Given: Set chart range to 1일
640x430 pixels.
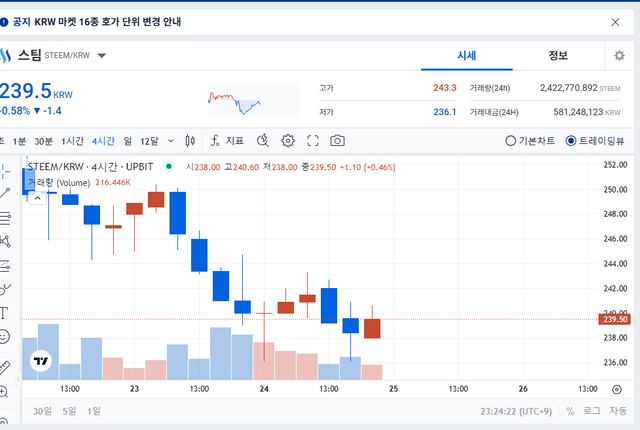Looking at the screenshot, I should pyautogui.click(x=93, y=411).
